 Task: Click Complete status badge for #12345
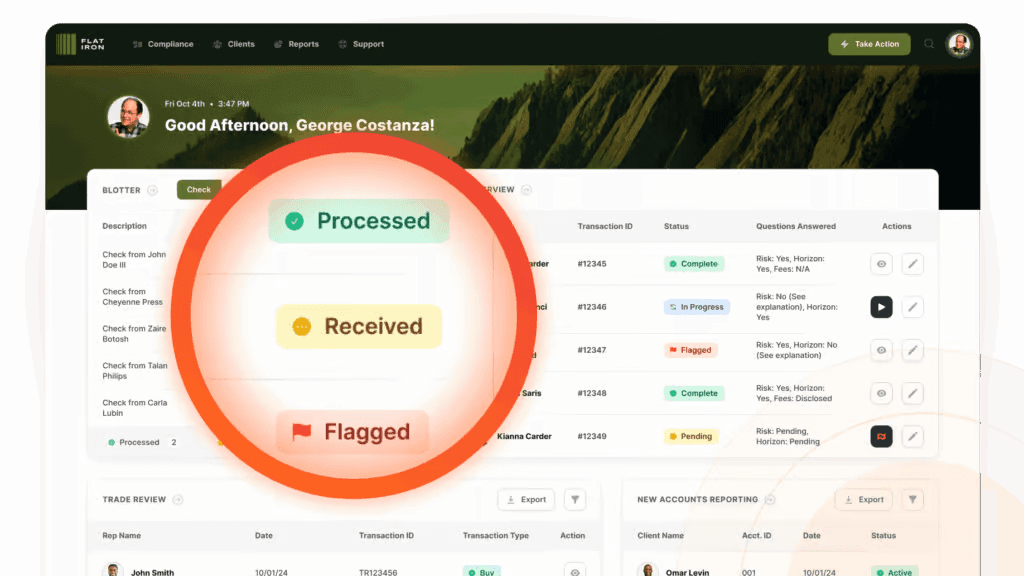pos(694,264)
